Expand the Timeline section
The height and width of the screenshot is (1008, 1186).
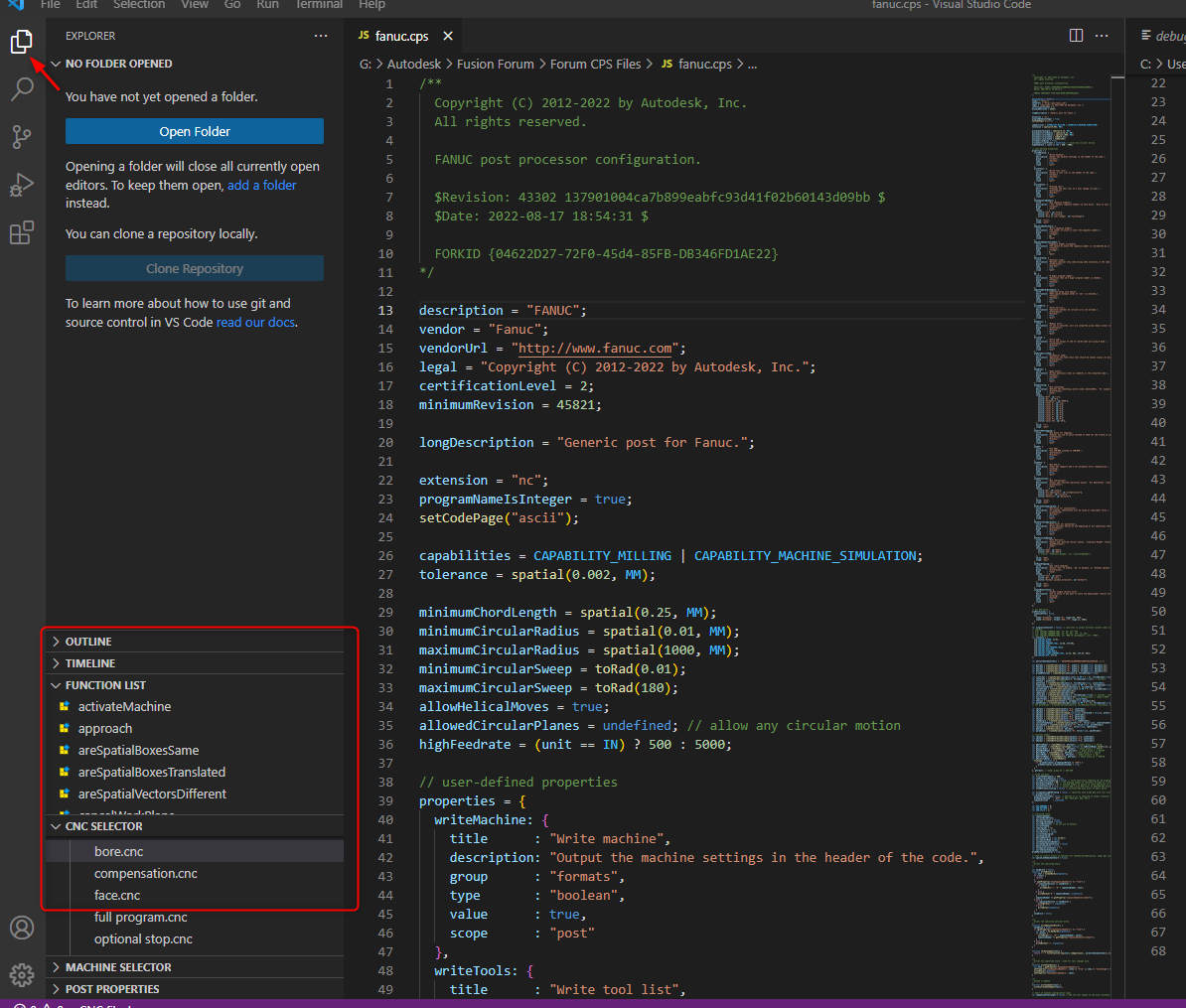(x=90, y=663)
